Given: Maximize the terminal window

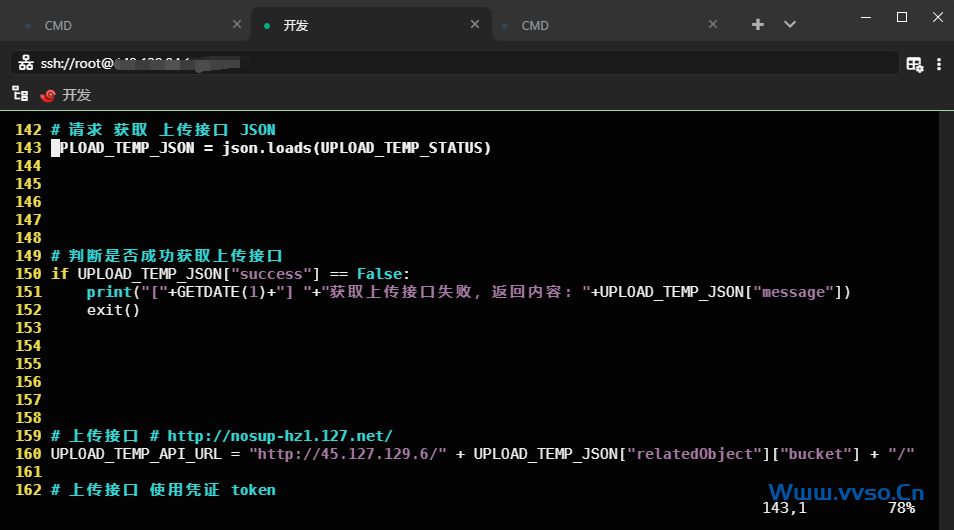Looking at the screenshot, I should tap(901, 17).
